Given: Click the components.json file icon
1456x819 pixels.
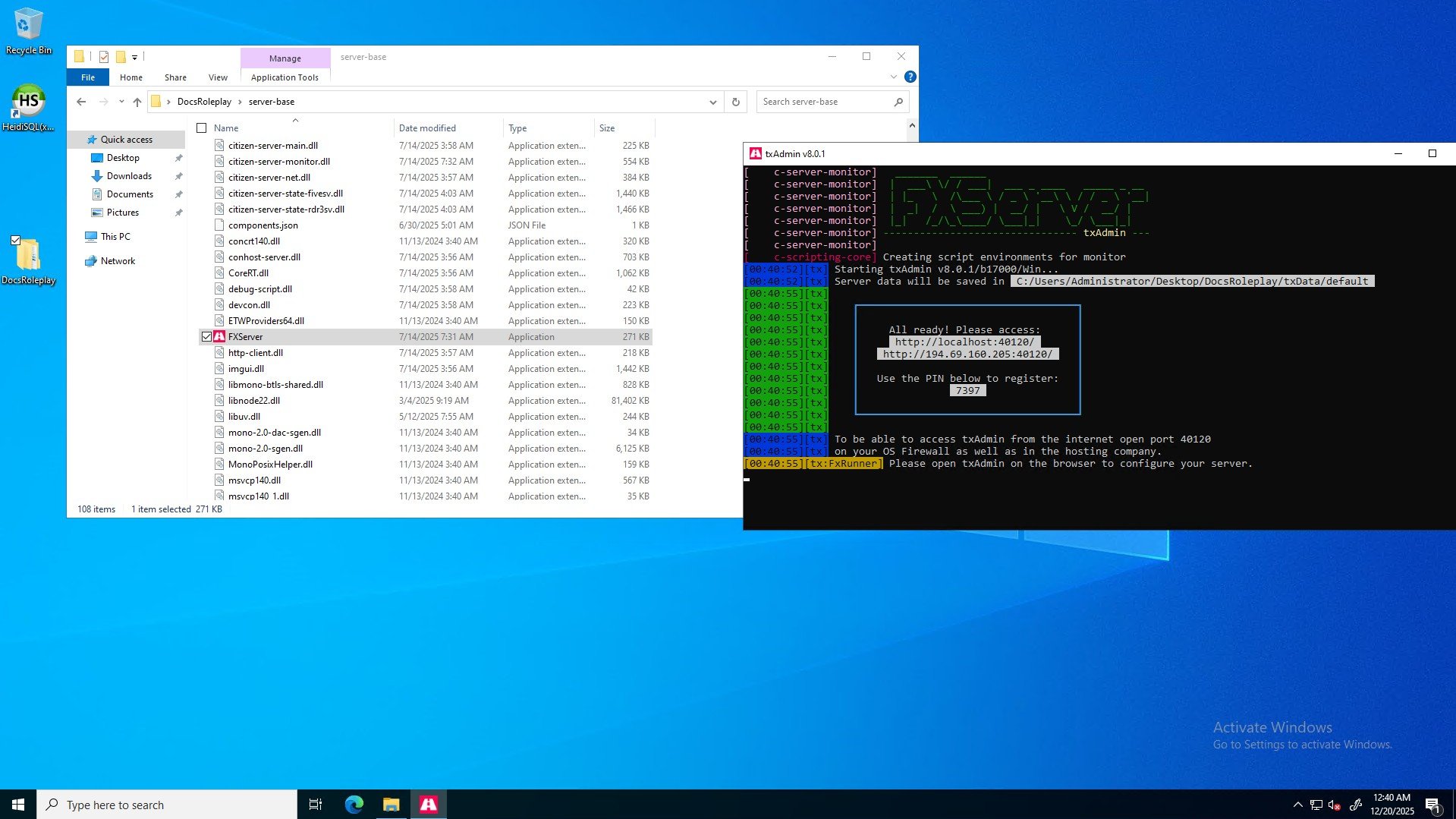Looking at the screenshot, I should tap(219, 225).
